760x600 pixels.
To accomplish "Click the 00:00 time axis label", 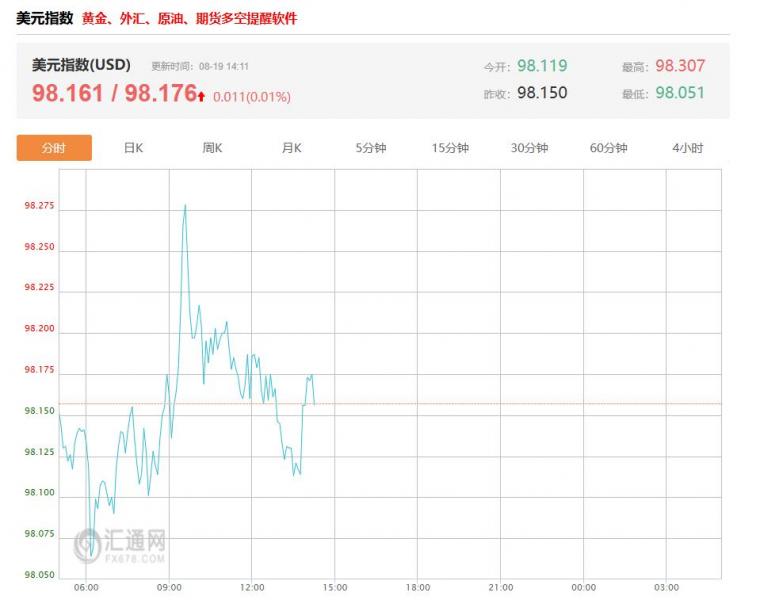I will point(584,587).
